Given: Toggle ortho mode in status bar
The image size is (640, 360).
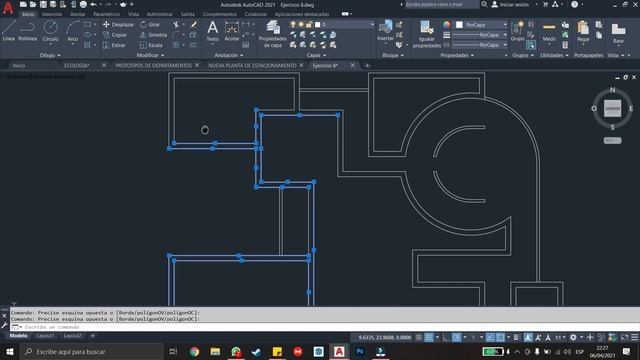Looking at the screenshot, I should point(447,337).
